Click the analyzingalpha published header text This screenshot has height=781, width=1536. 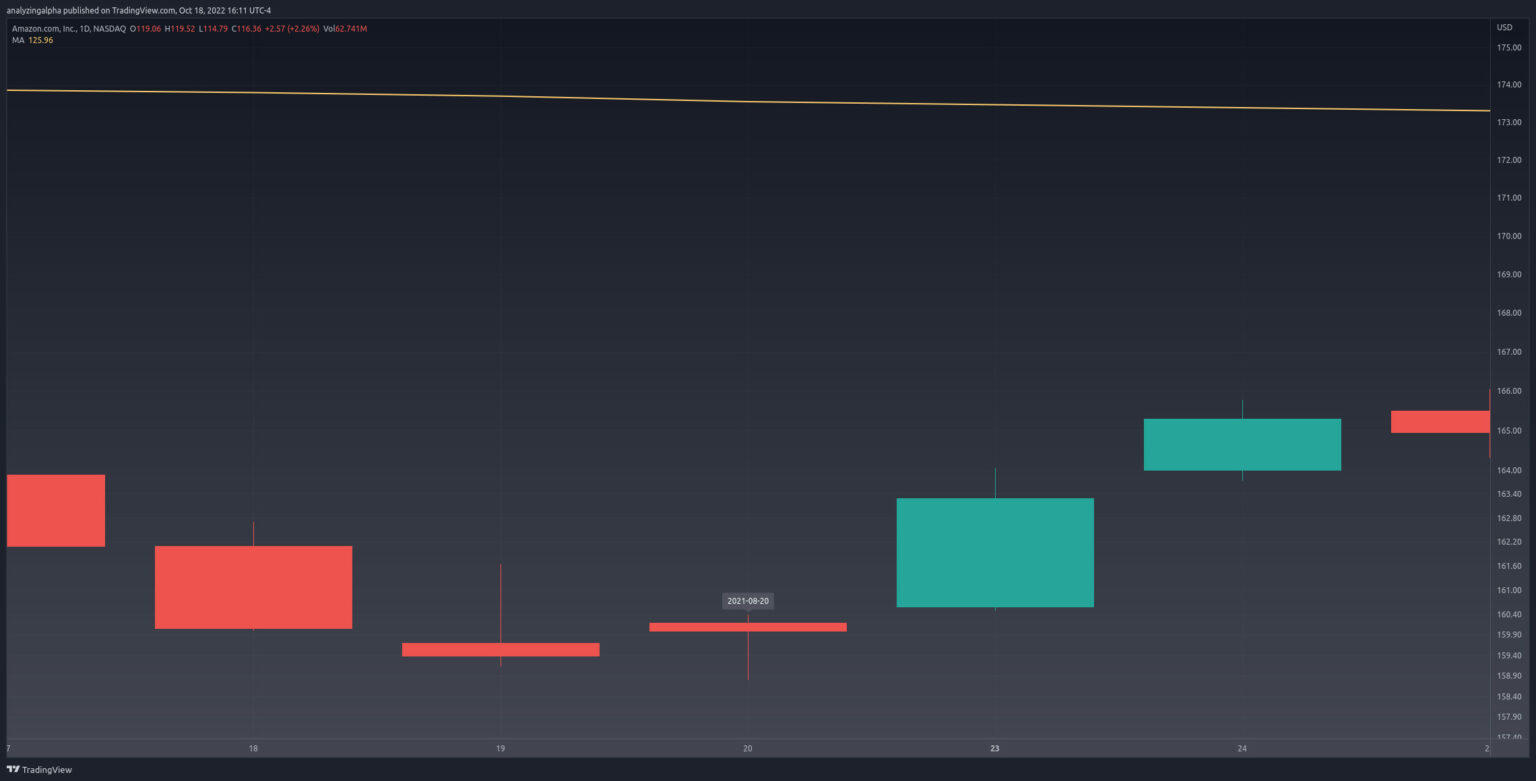click(138, 10)
